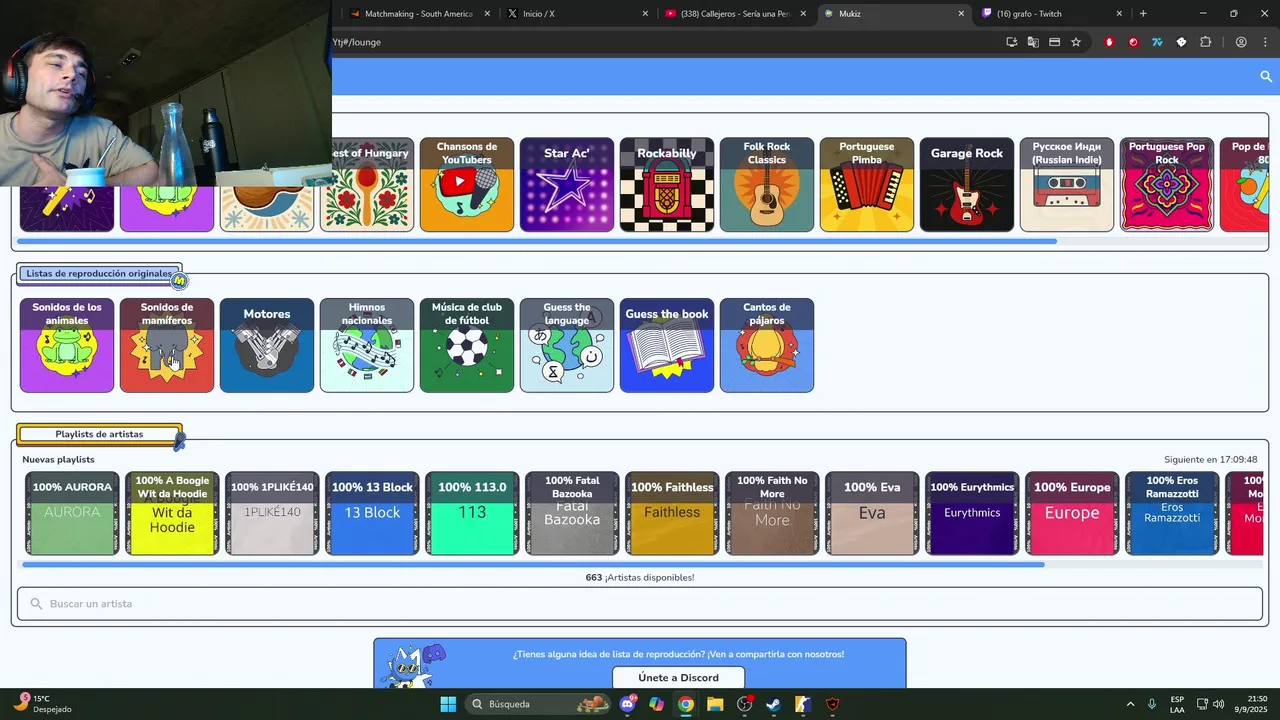
Task: Open the 100% Eurythmics playlist
Action: coord(972,513)
